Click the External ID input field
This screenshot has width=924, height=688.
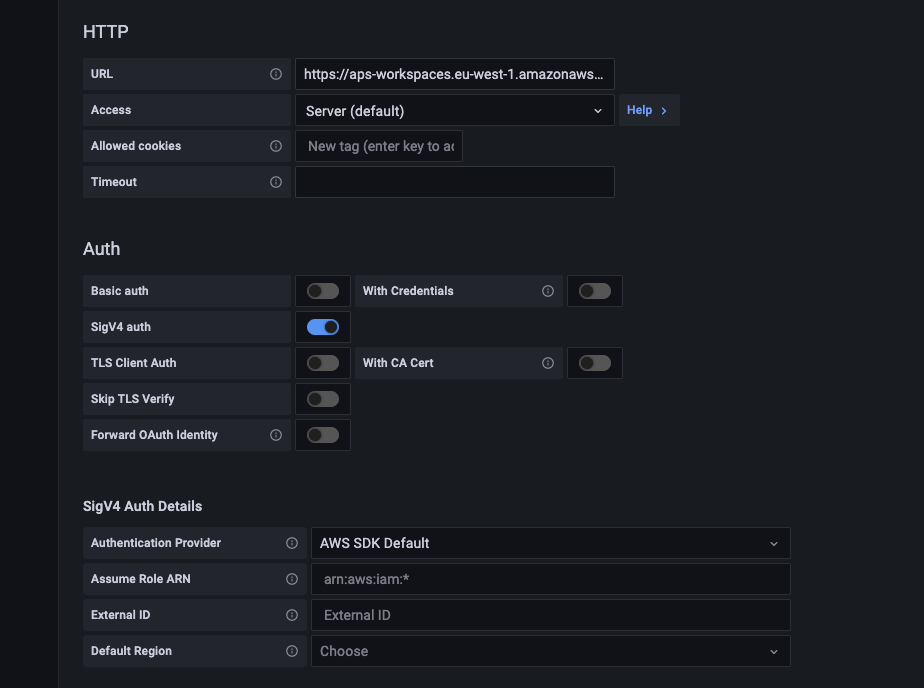pyautogui.click(x=550, y=614)
